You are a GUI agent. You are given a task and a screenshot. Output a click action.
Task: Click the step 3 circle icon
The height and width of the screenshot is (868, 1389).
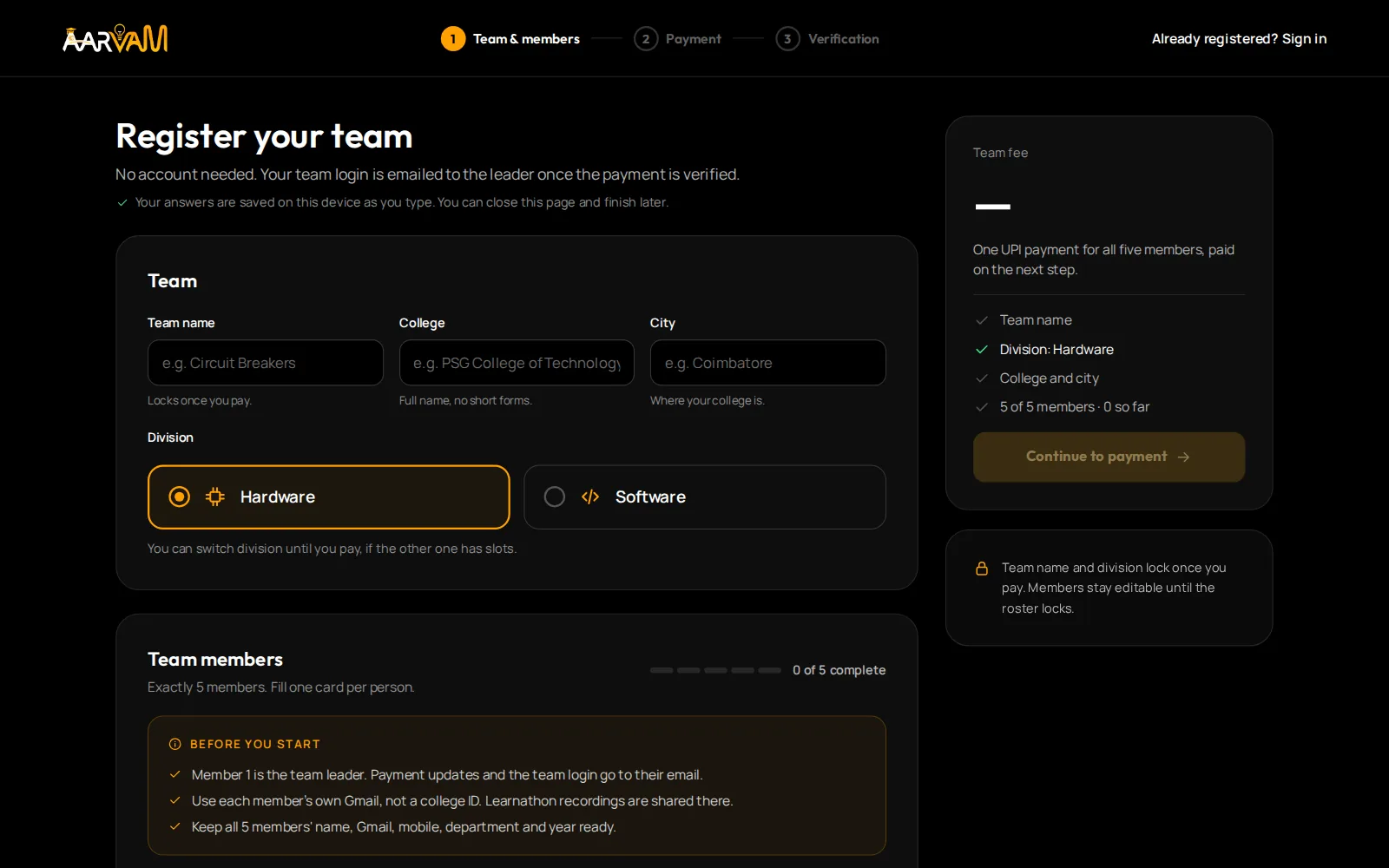click(787, 39)
